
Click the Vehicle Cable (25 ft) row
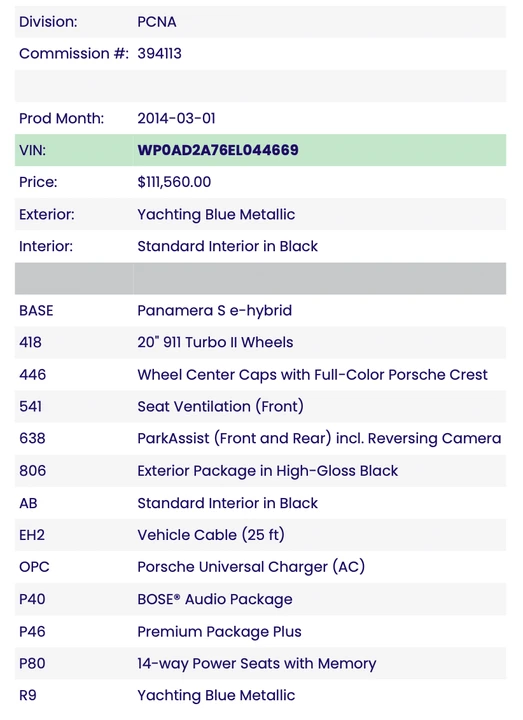pos(260,535)
